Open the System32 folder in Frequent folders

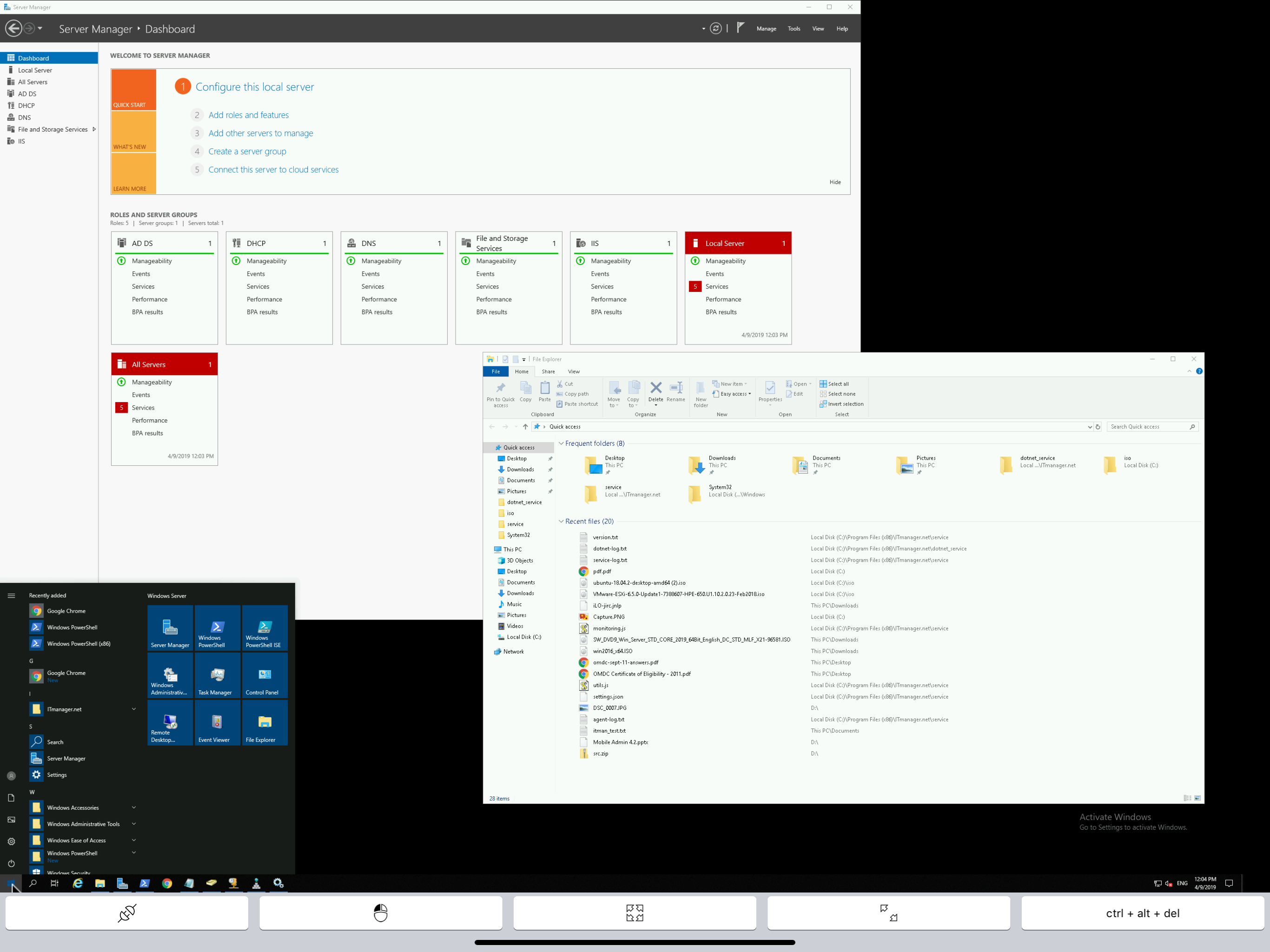(728, 493)
